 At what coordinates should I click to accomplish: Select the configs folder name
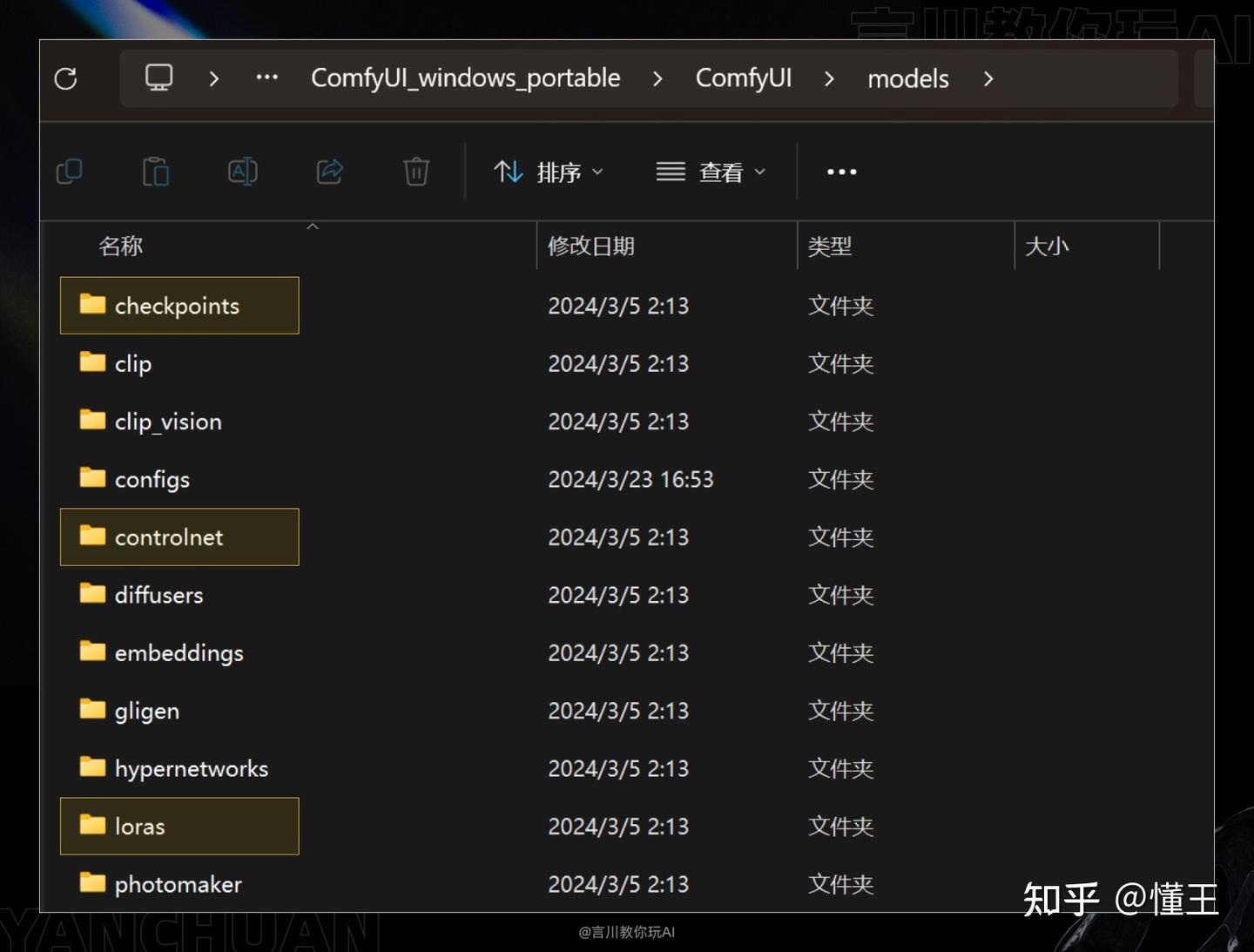152,480
